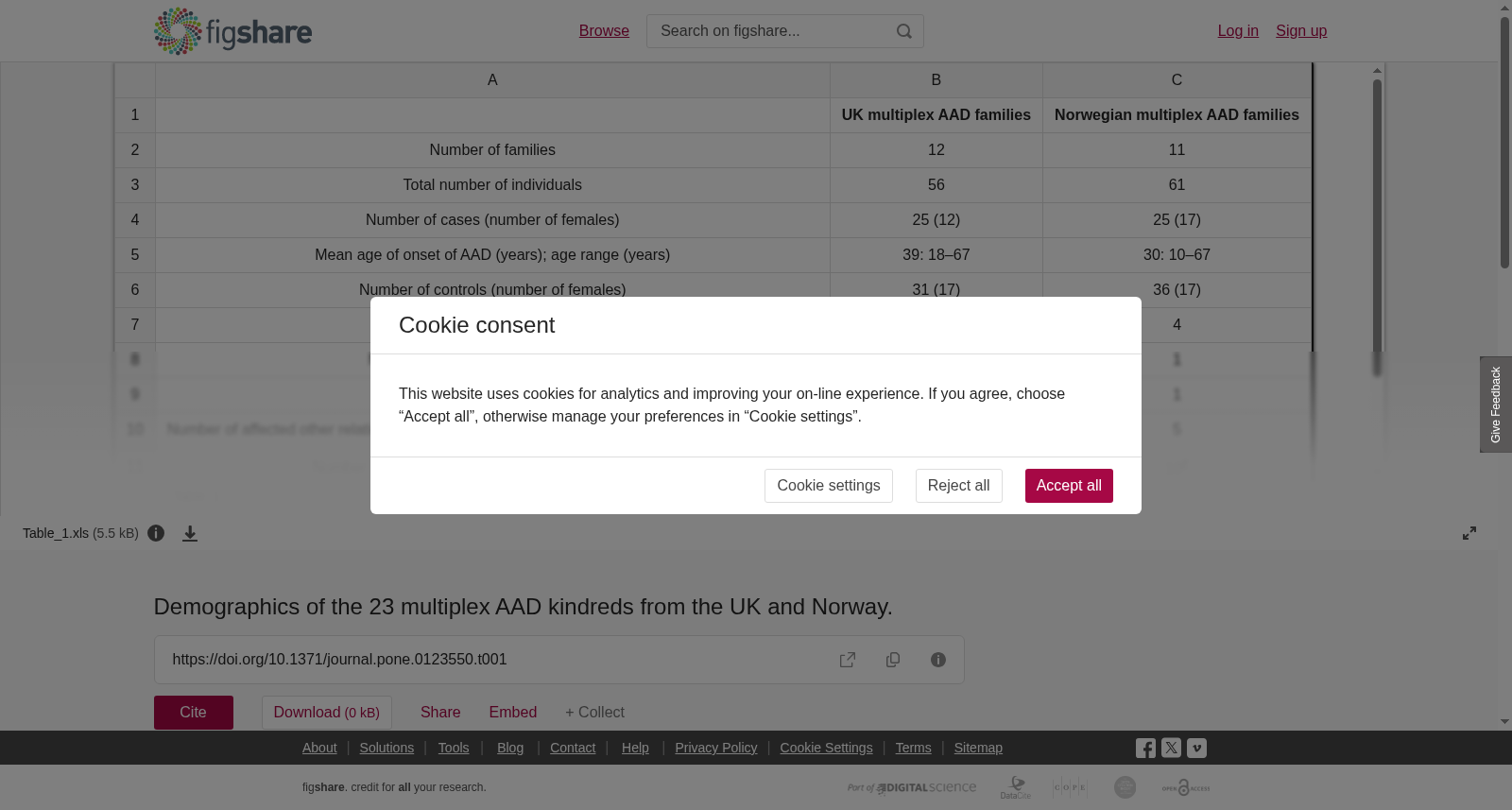
Task: Click 'UK multiplex AAD families' cell
Action: tap(936, 115)
